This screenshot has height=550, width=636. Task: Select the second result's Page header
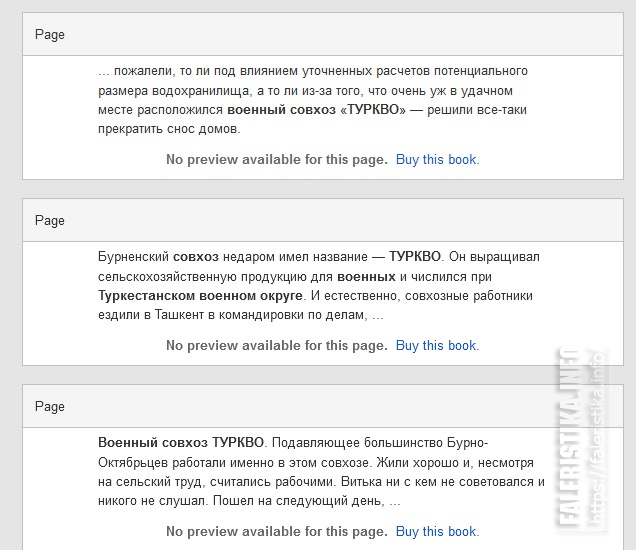tap(323, 220)
